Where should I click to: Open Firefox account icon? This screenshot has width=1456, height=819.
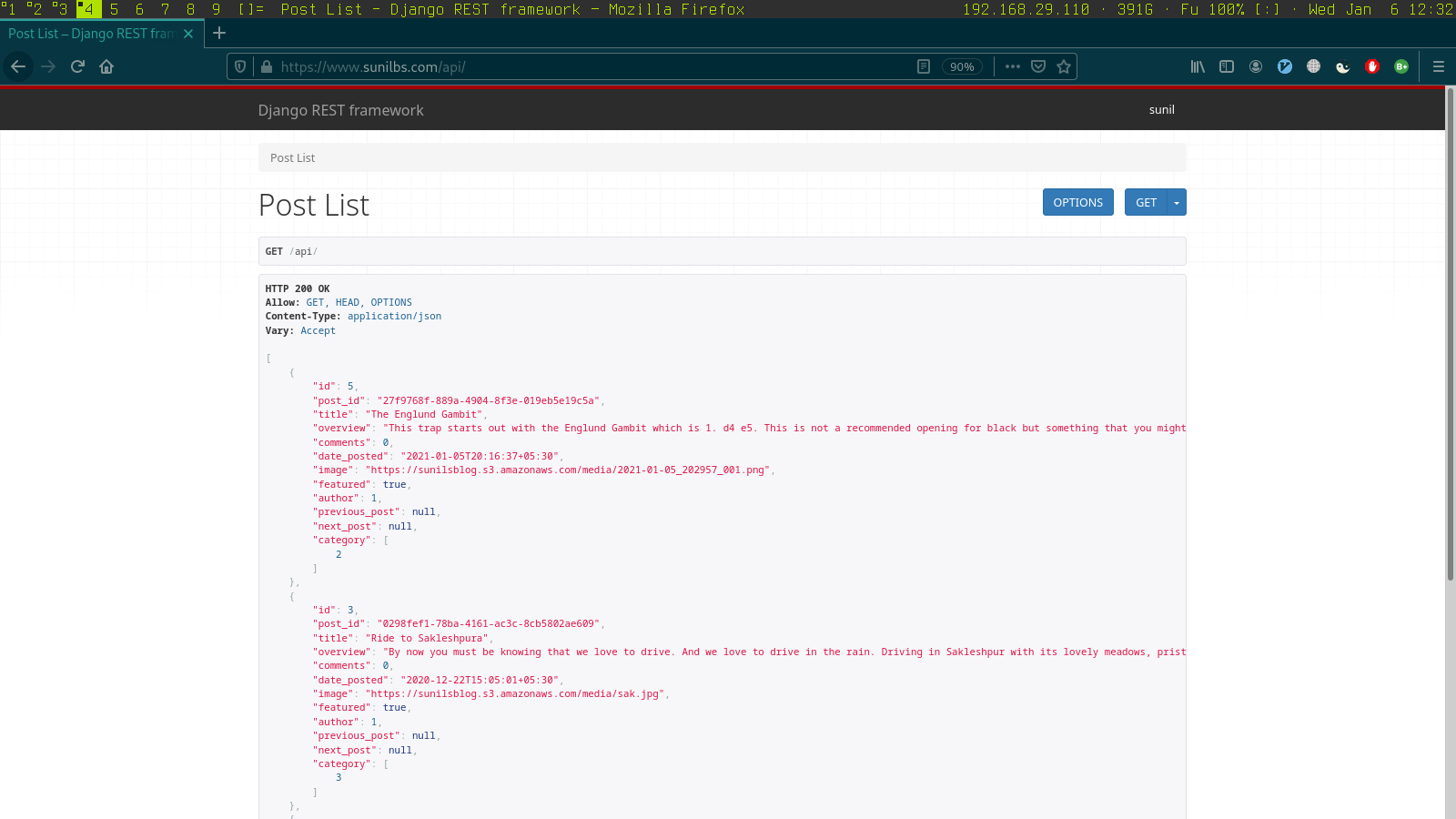(x=1256, y=66)
